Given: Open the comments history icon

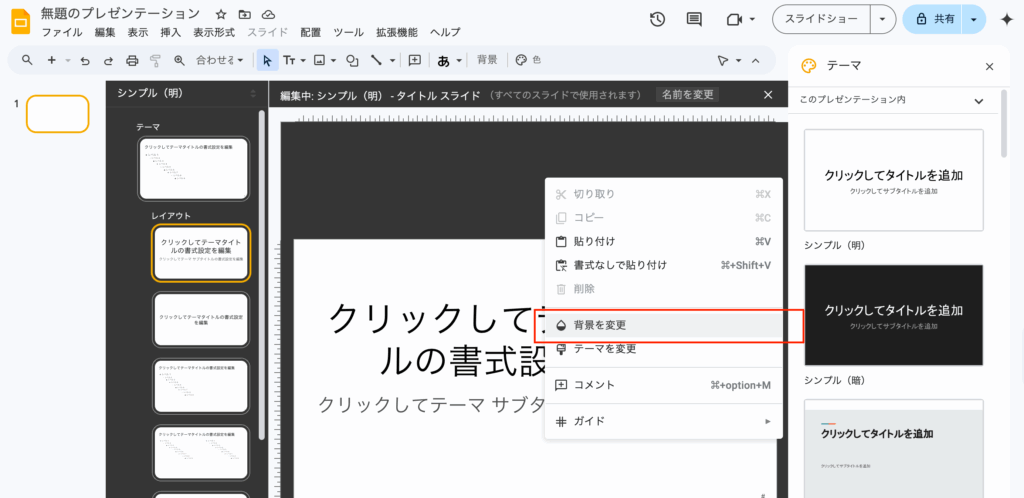Looking at the screenshot, I should (x=694, y=19).
